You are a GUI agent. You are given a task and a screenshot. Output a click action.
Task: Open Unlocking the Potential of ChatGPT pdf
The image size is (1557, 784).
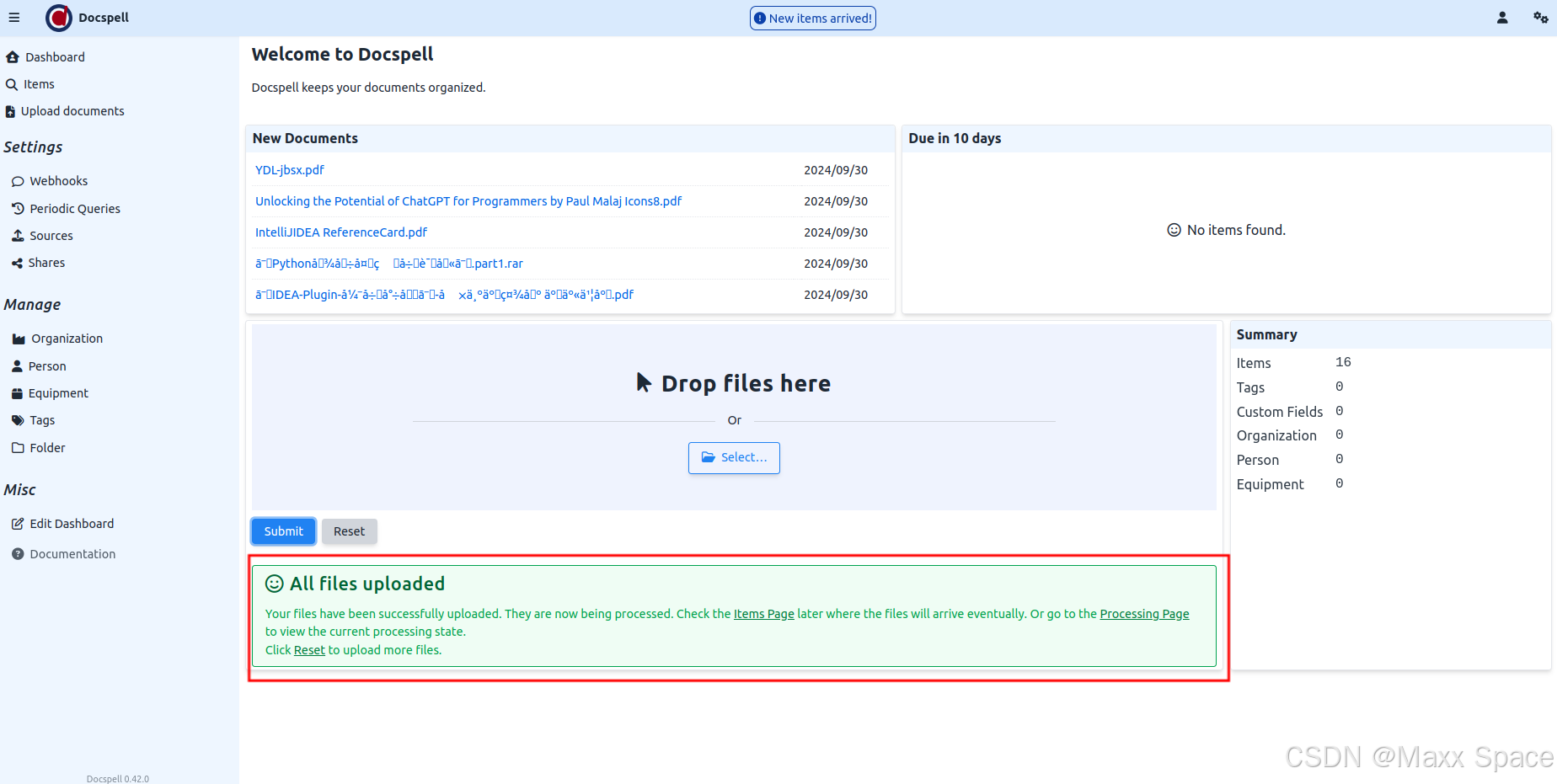(x=468, y=201)
